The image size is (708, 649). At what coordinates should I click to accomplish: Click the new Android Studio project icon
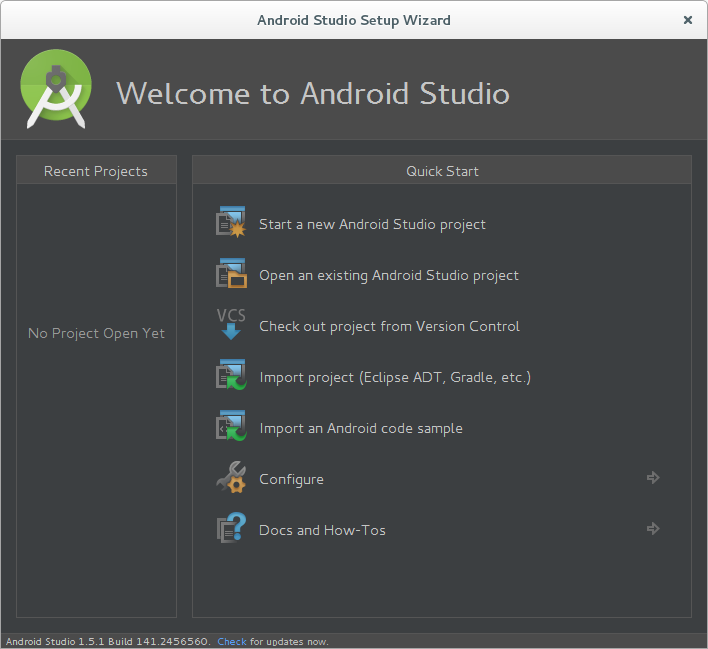click(x=231, y=222)
